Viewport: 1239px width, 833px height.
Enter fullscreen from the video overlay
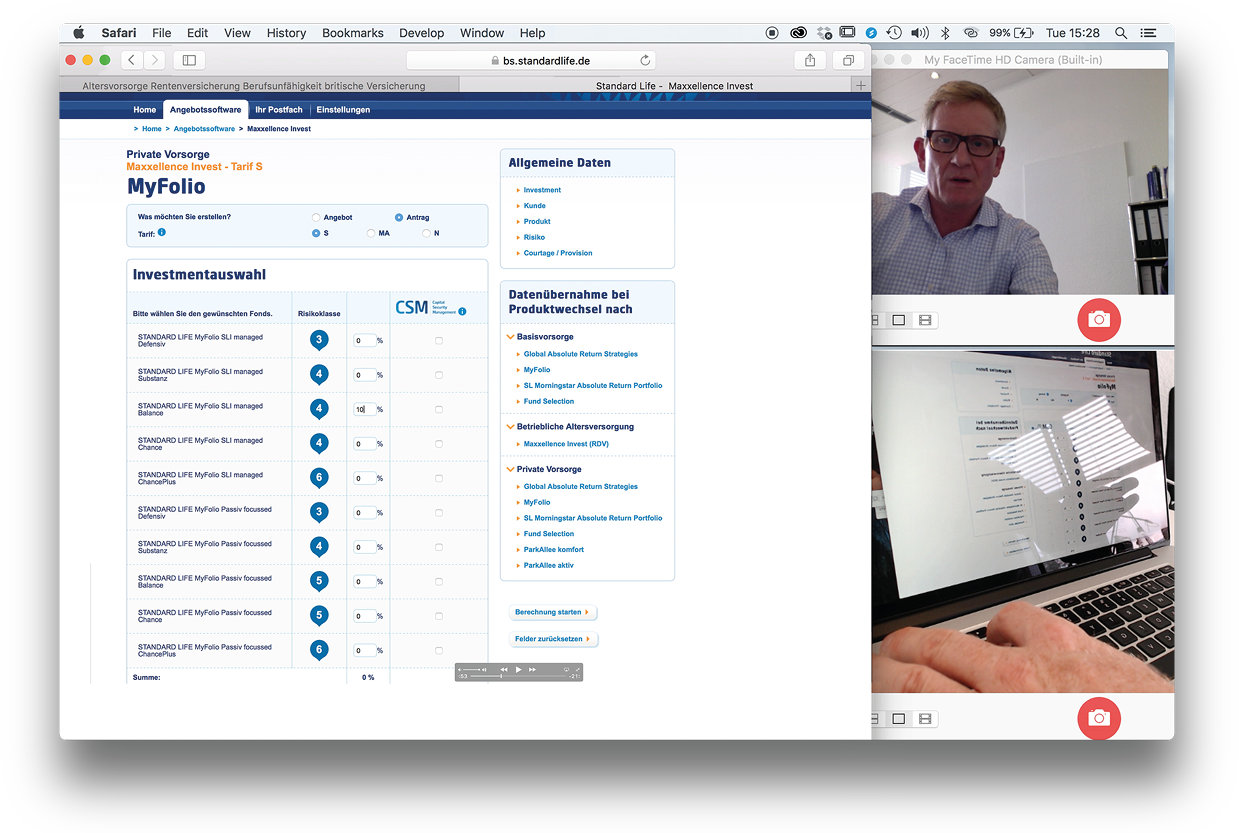coord(577,669)
